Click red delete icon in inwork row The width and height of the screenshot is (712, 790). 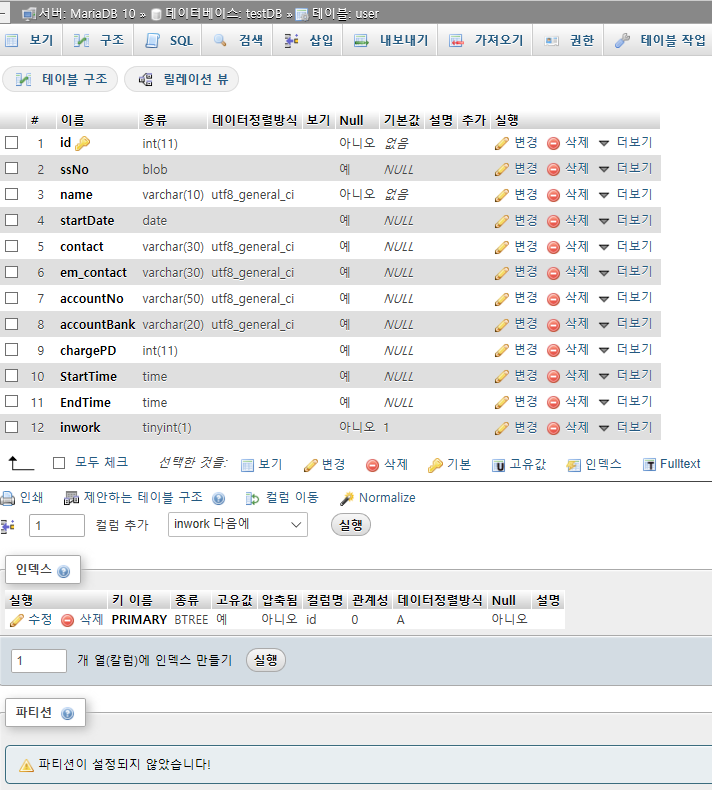click(x=553, y=428)
